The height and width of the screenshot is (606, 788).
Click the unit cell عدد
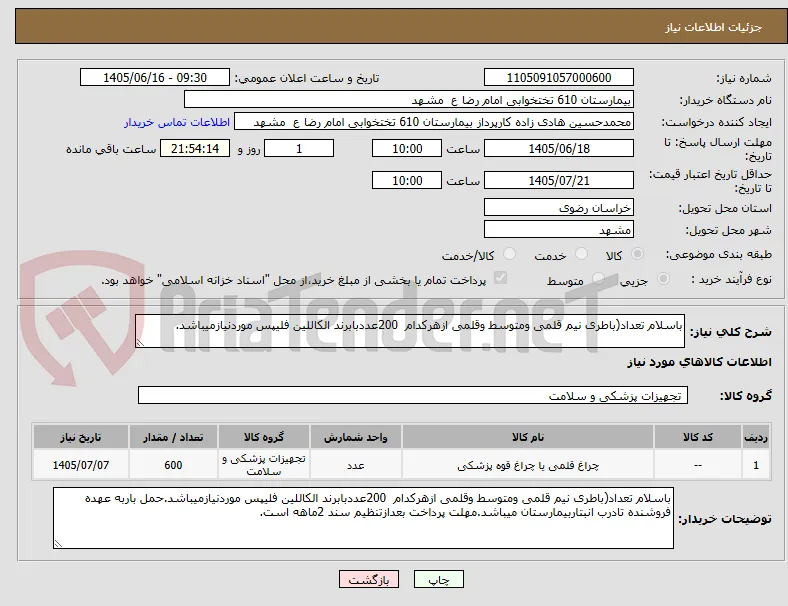click(355, 465)
